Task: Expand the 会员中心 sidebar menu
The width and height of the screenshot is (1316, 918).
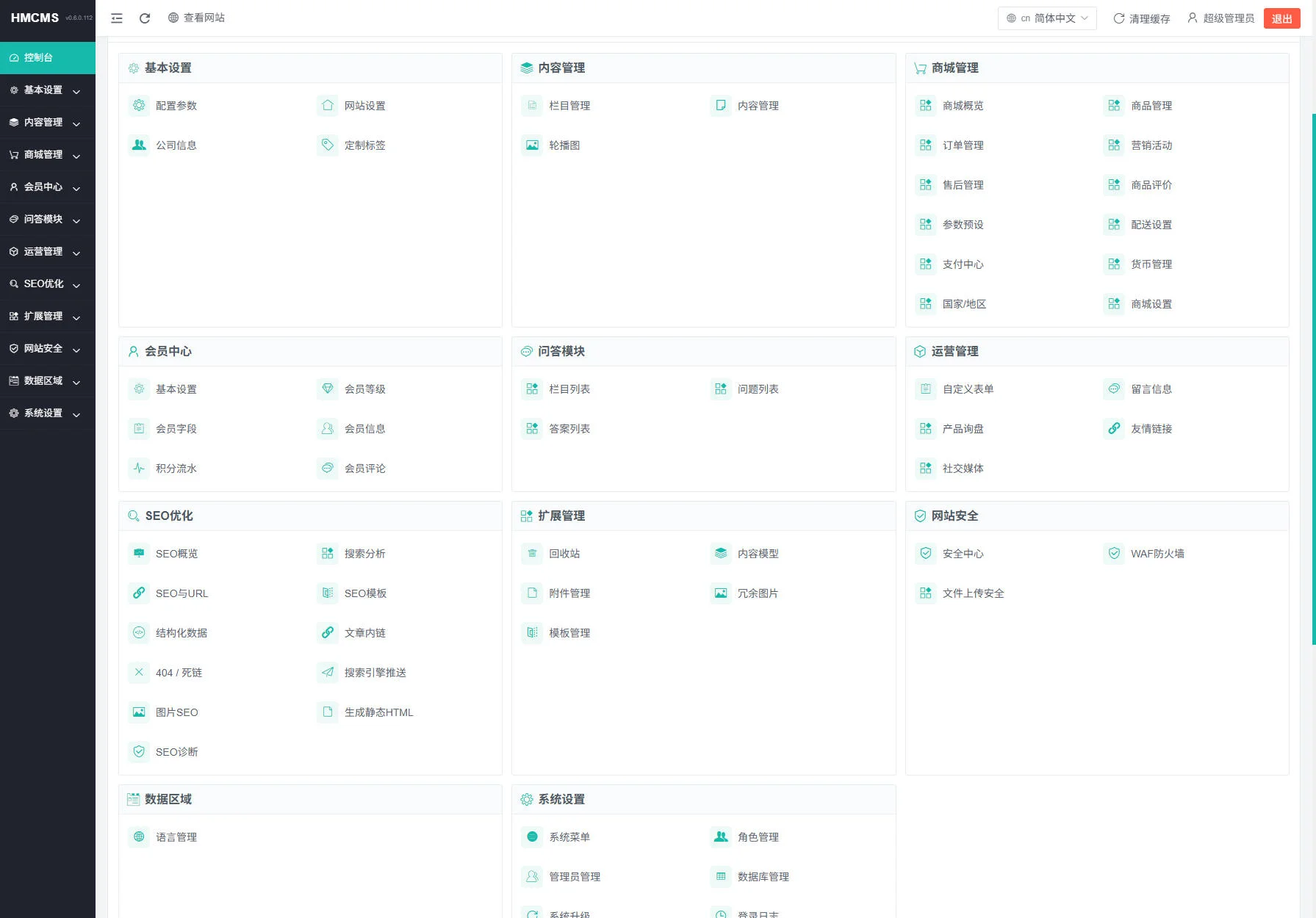Action: (x=48, y=187)
